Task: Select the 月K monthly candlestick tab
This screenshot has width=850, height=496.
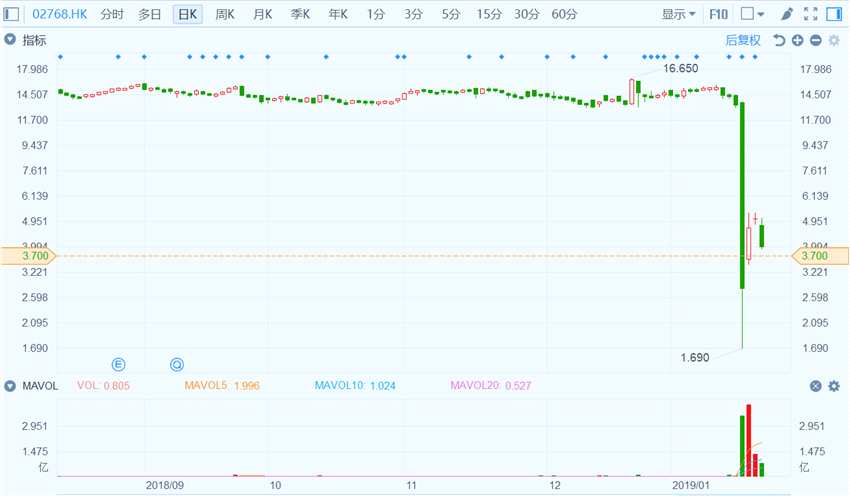Action: click(262, 14)
